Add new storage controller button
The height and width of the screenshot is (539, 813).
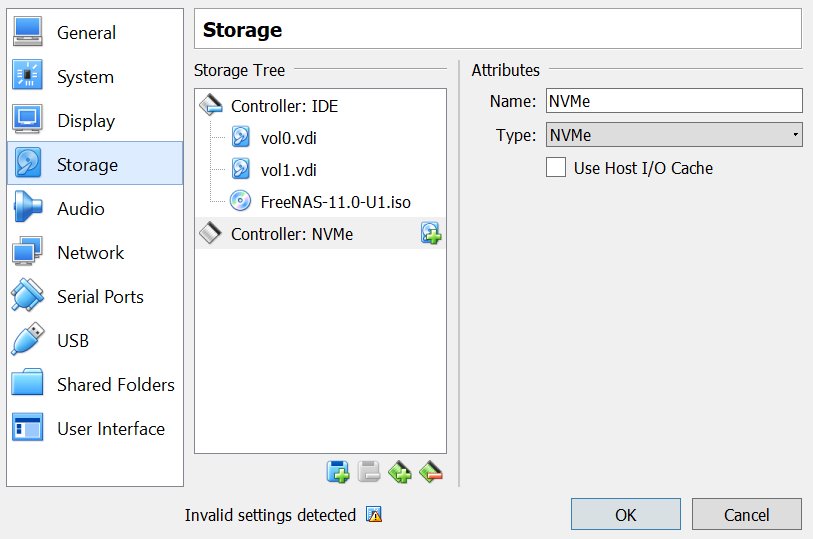(x=338, y=472)
